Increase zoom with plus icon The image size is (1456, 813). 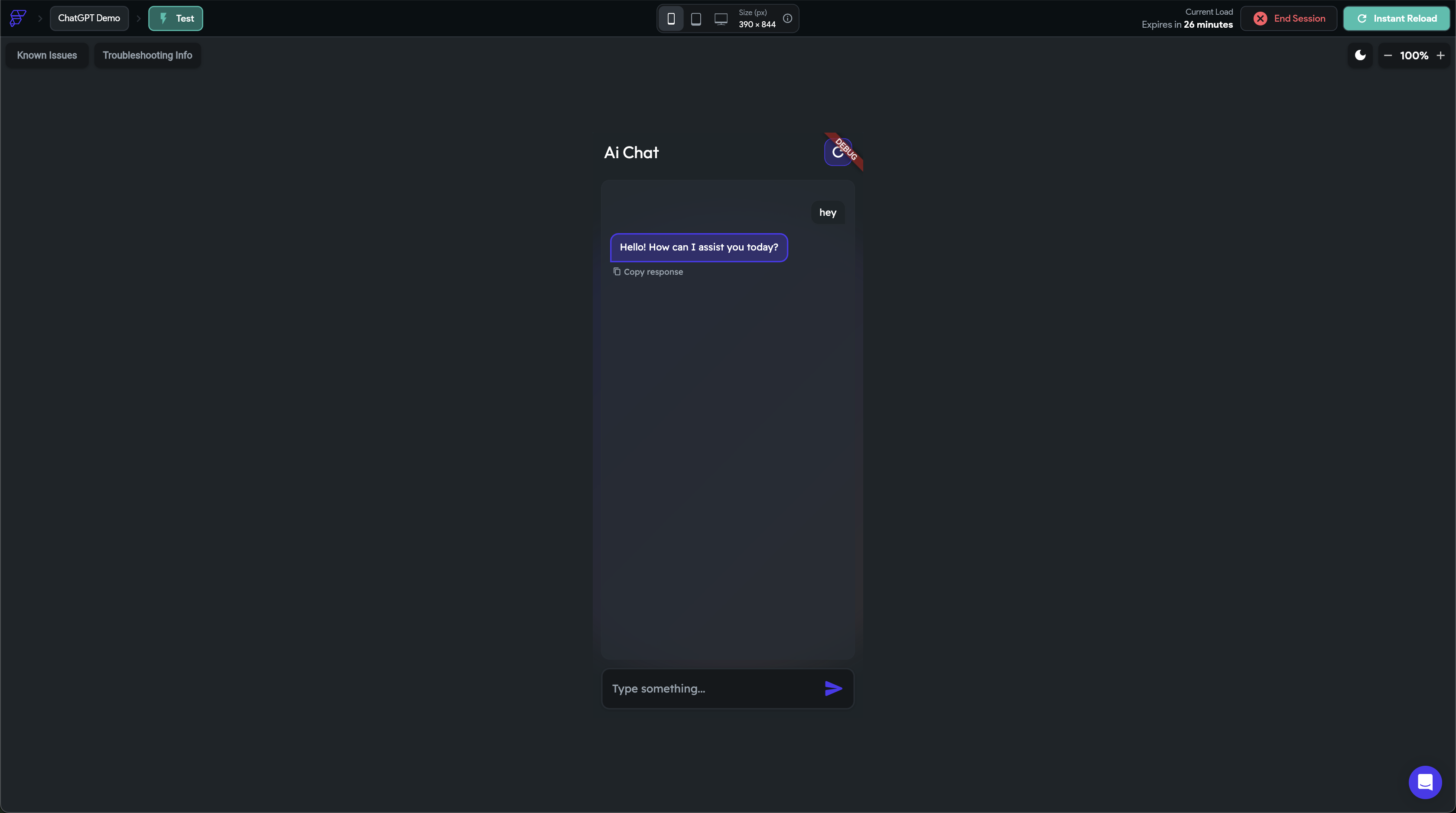(x=1440, y=55)
